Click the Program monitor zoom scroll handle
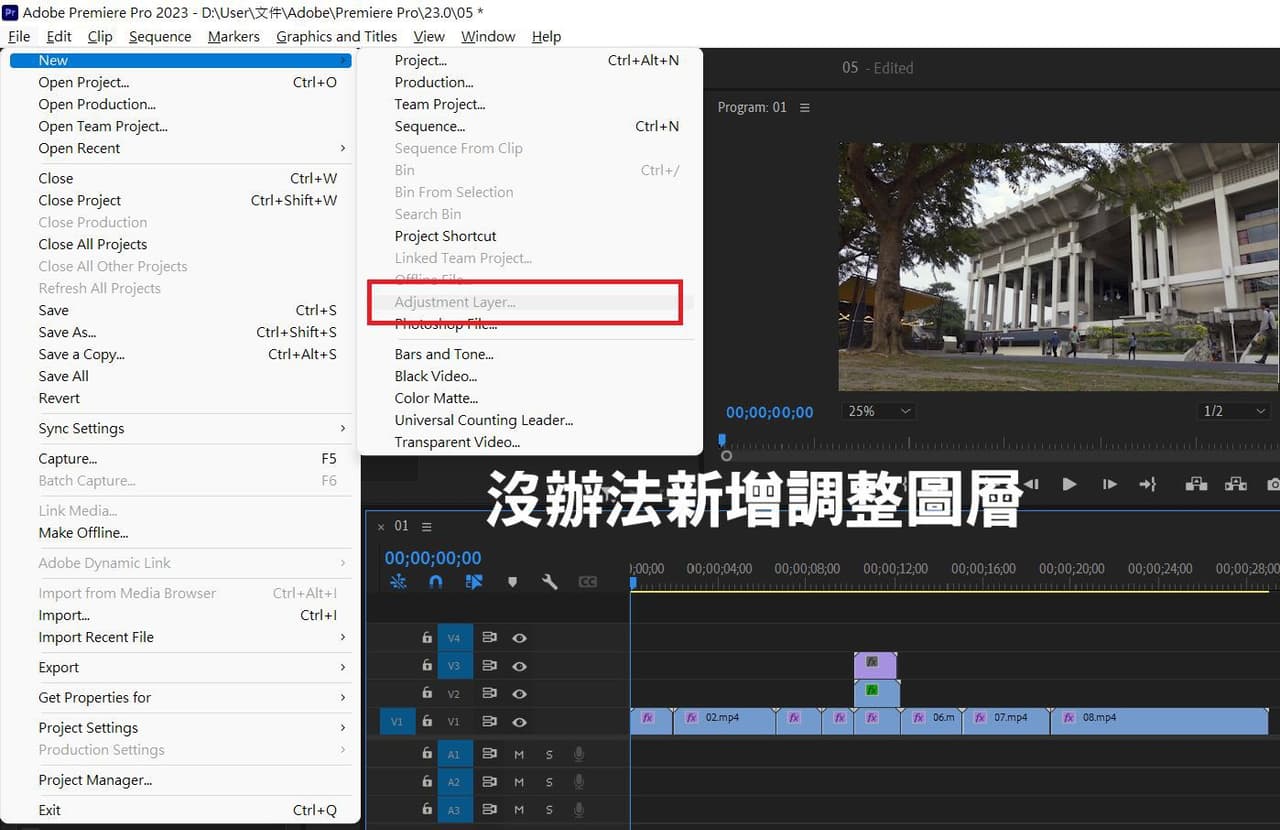 pyautogui.click(x=726, y=456)
